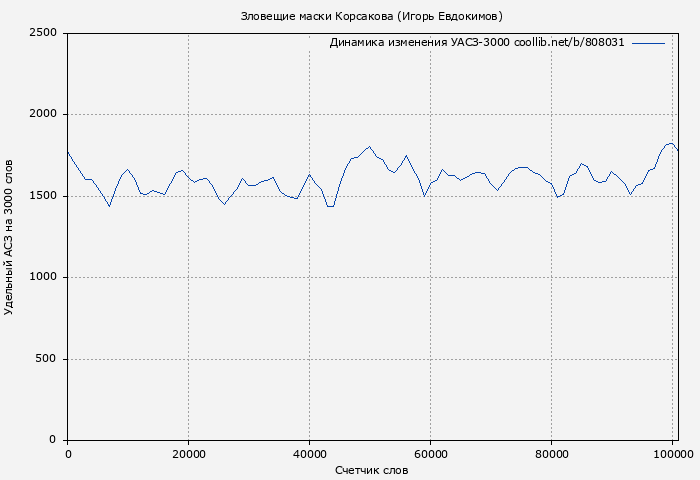
Task: Click the highest line peak near 100000 words
Action: coord(670,143)
